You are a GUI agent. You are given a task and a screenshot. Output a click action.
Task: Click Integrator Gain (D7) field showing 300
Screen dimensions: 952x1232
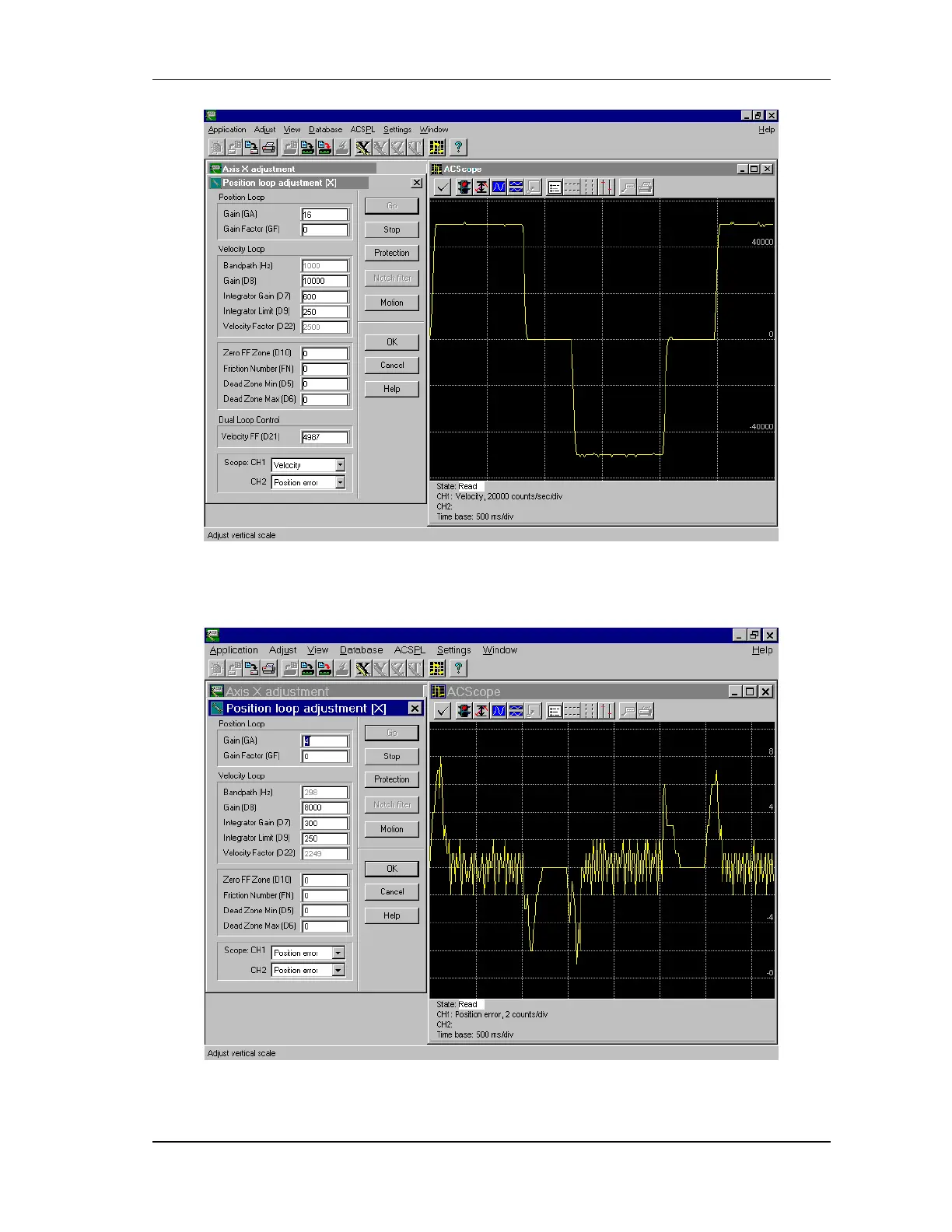(x=324, y=824)
